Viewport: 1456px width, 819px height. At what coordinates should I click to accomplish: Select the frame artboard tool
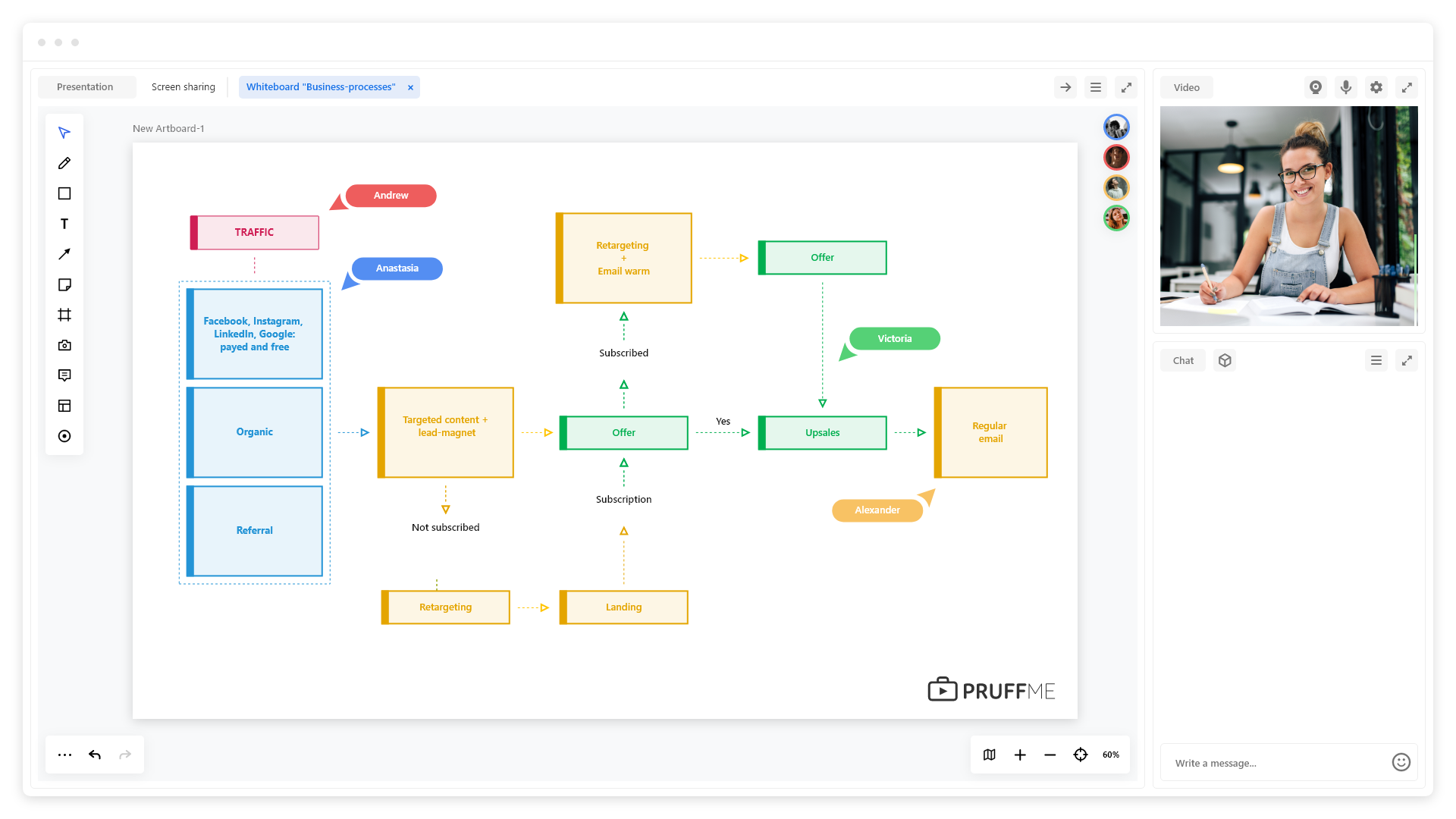click(x=64, y=315)
